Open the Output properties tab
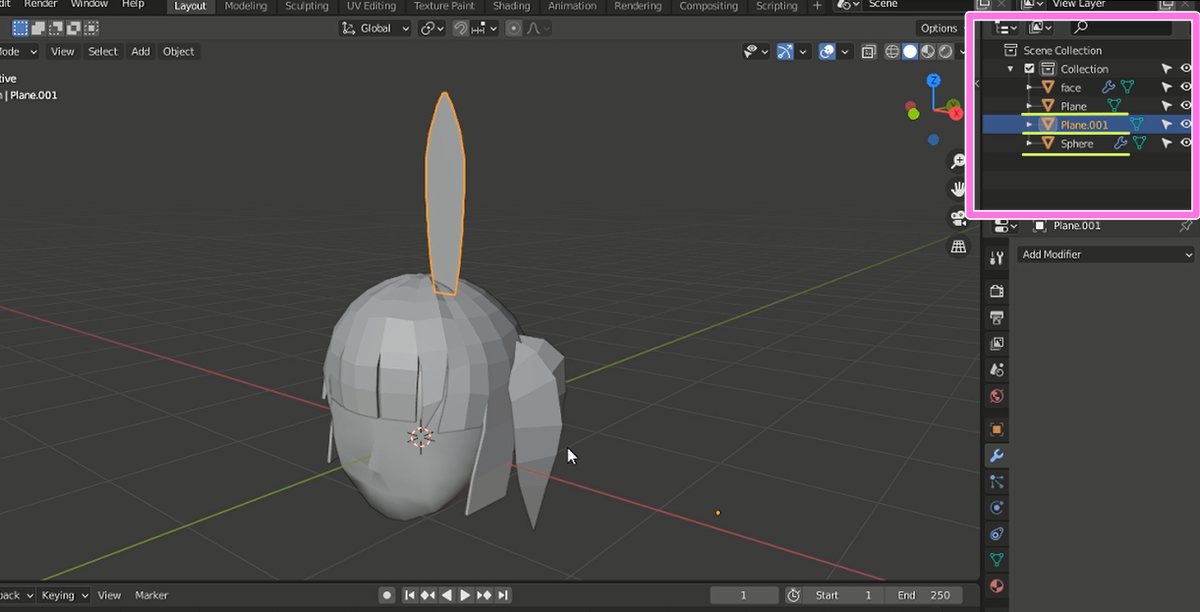This screenshot has width=1200, height=612. pos(996,317)
